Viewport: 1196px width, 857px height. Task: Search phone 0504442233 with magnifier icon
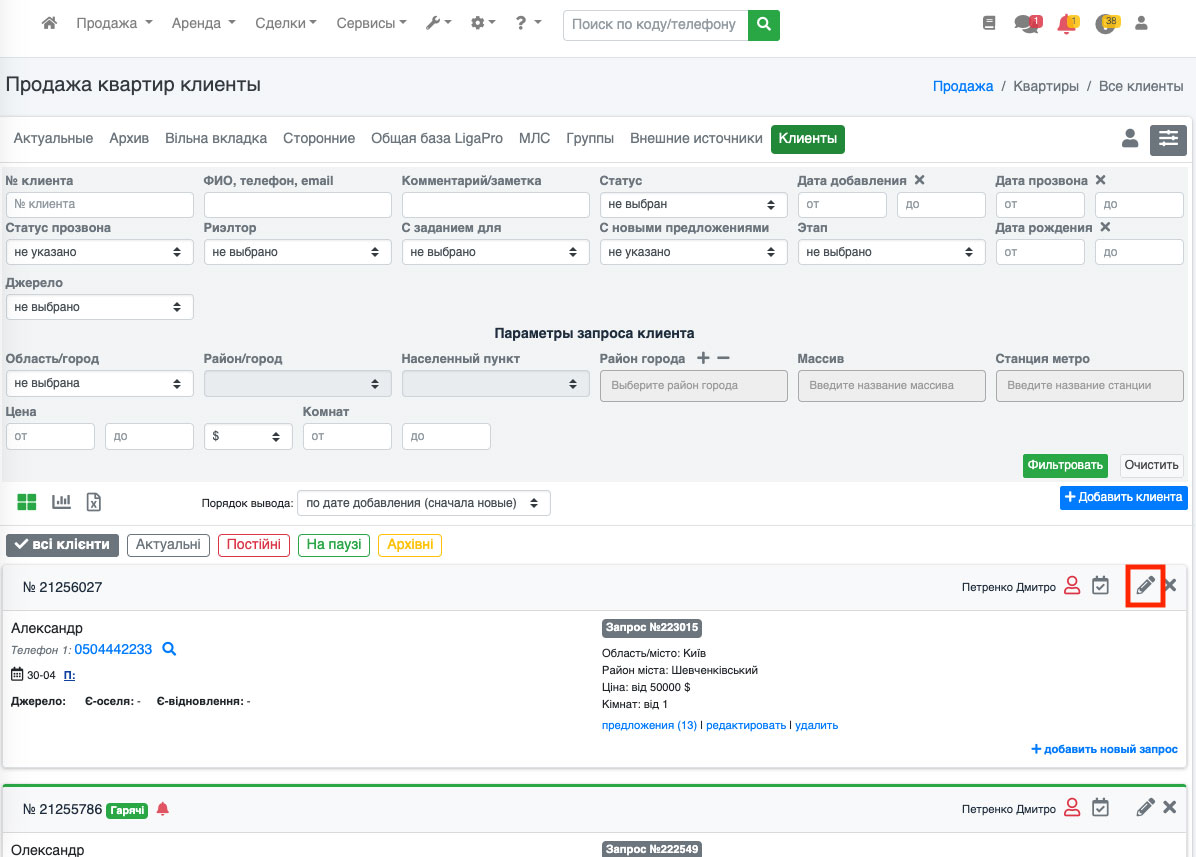(x=169, y=650)
